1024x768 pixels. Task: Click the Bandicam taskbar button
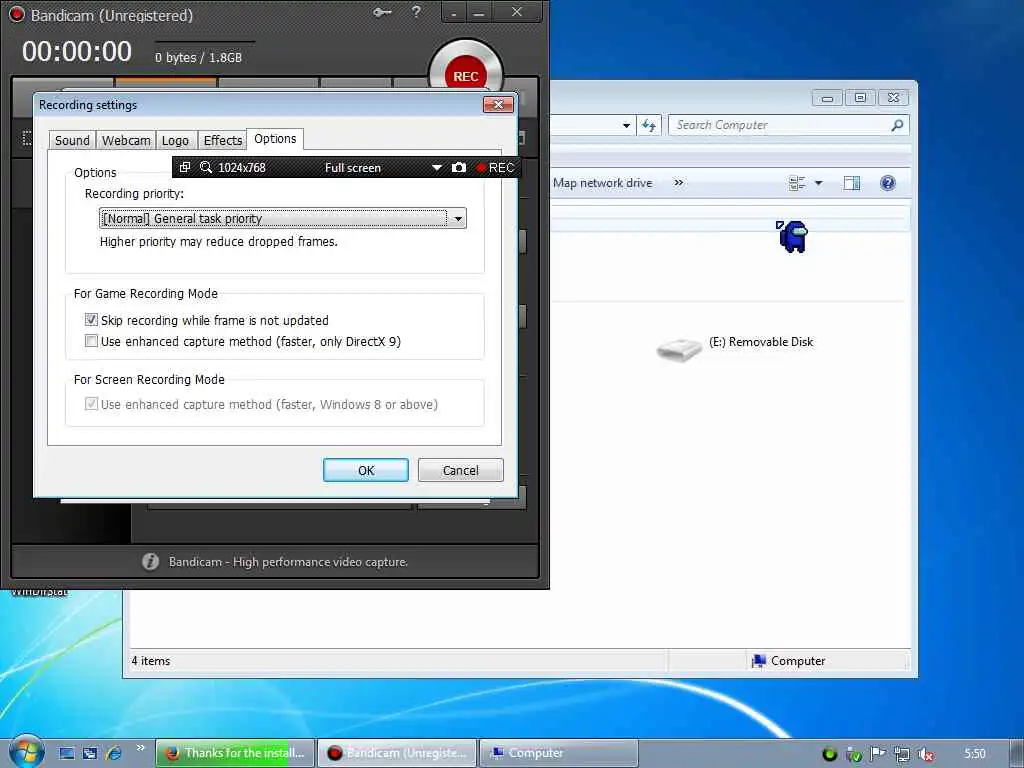397,753
